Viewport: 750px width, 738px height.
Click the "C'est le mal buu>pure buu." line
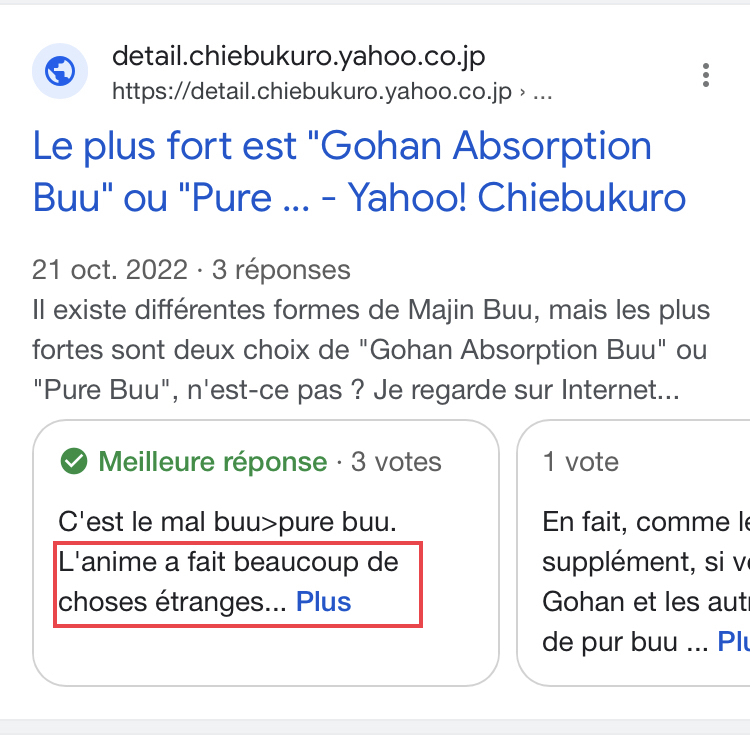coord(229,522)
